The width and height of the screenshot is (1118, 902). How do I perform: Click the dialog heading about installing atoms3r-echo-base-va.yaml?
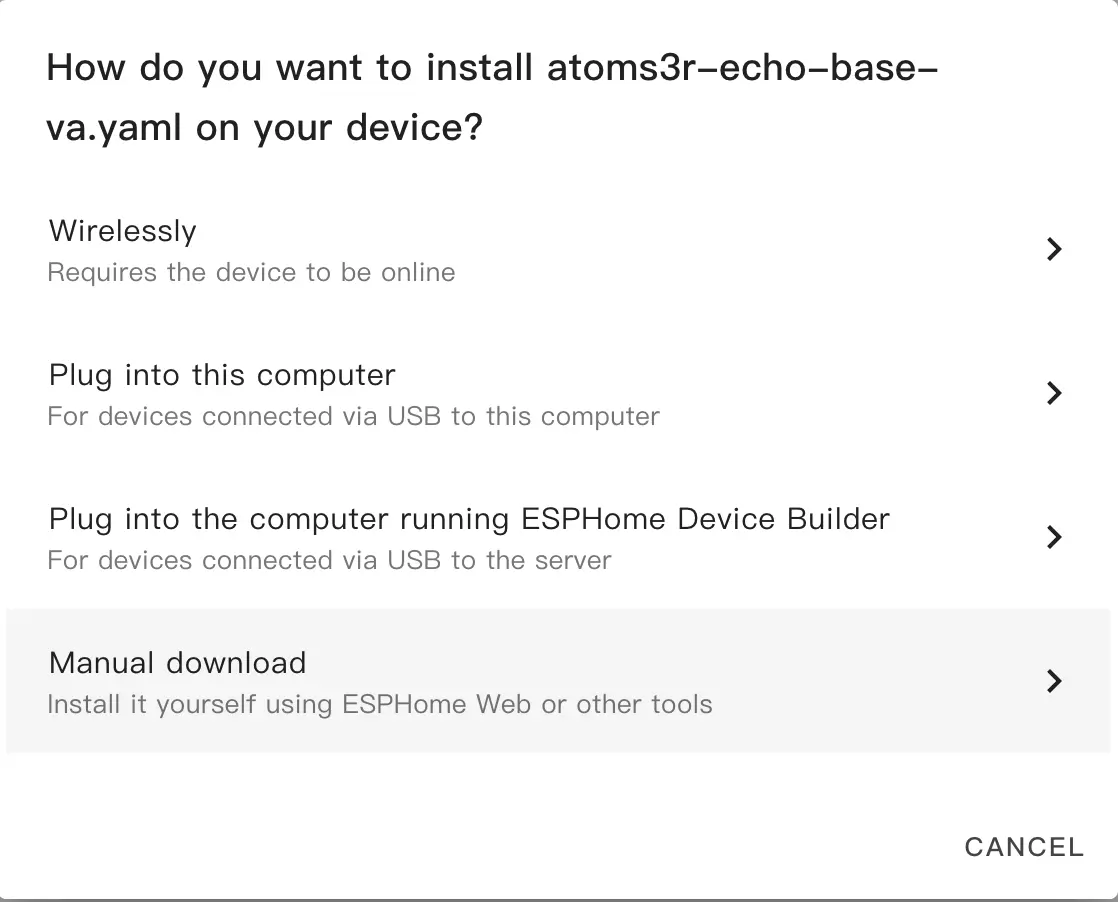492,69
